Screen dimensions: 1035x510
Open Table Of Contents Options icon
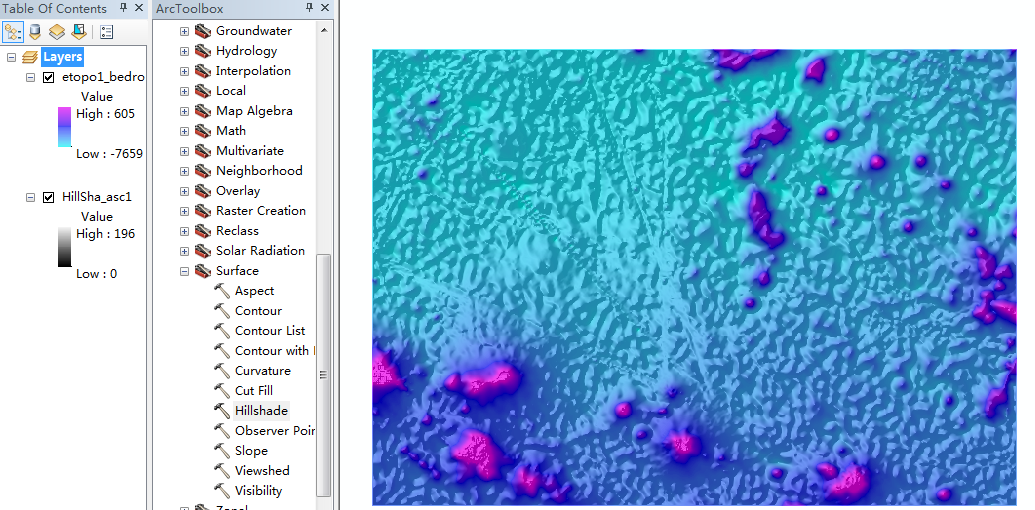(107, 31)
